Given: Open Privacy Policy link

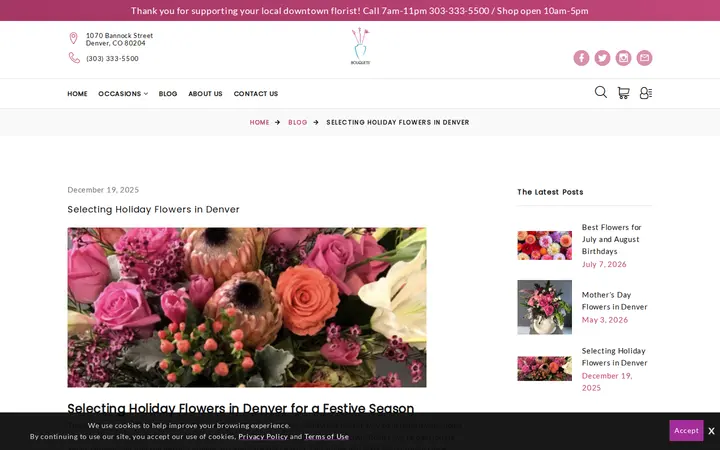Looking at the screenshot, I should click(x=263, y=437).
